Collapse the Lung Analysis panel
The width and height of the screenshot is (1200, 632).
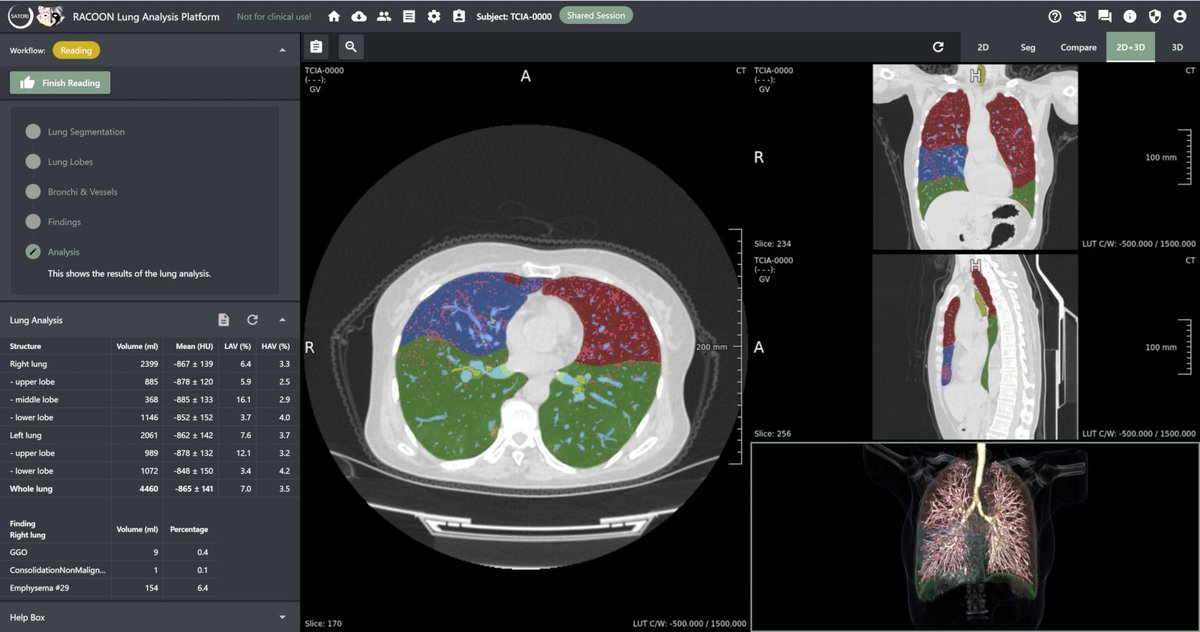point(282,320)
